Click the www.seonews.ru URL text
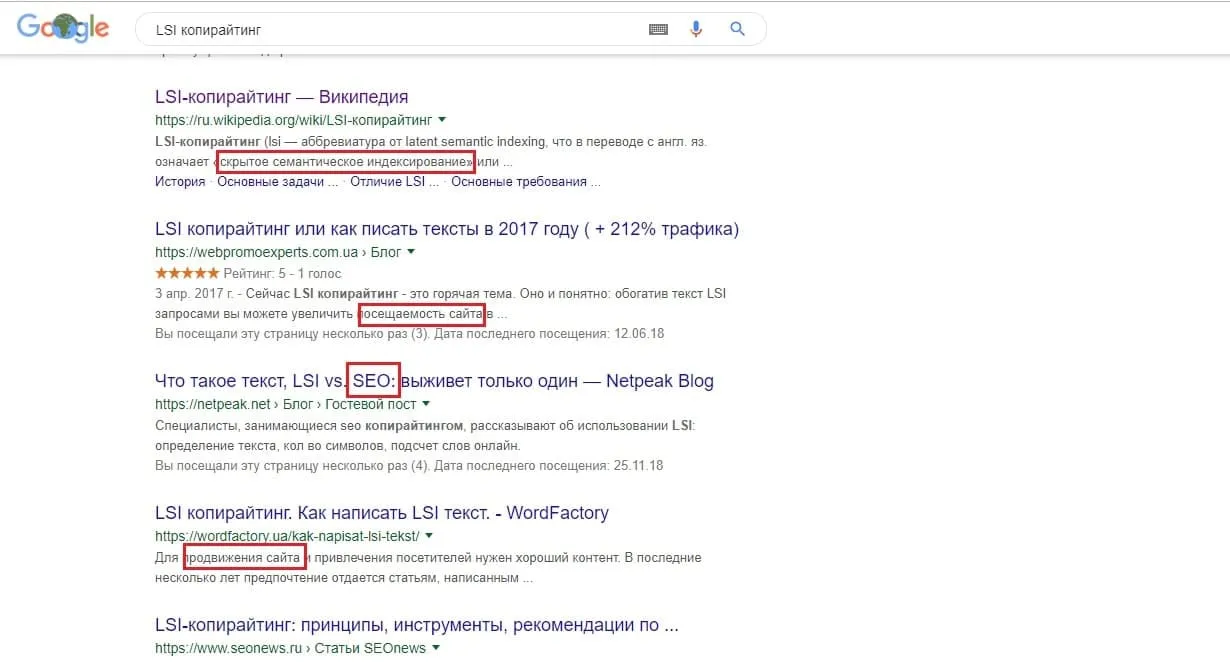The height and width of the screenshot is (666, 1230). [290, 649]
